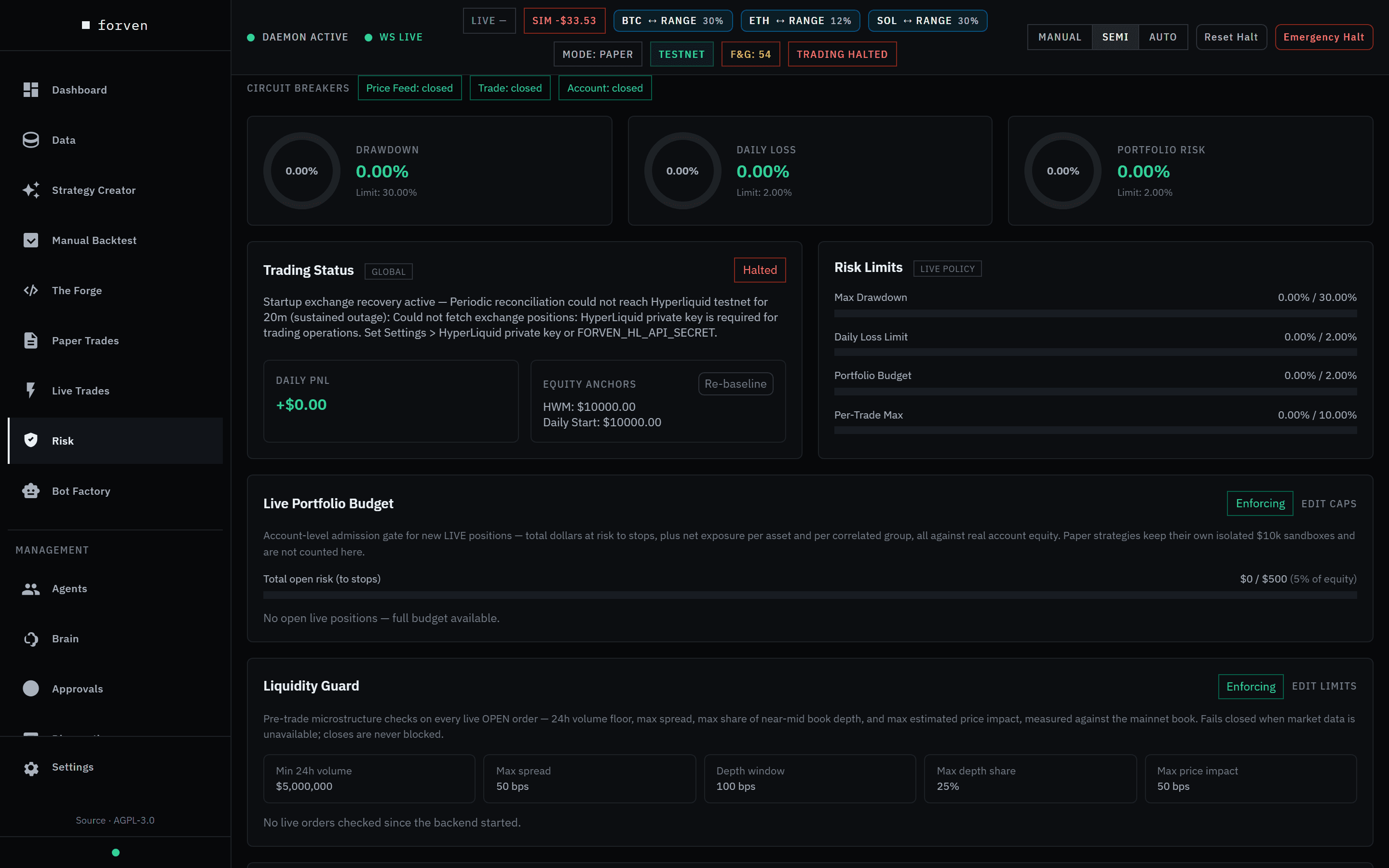The height and width of the screenshot is (868, 1389).
Task: Switch trading mode to AUTO
Action: pyautogui.click(x=1163, y=37)
